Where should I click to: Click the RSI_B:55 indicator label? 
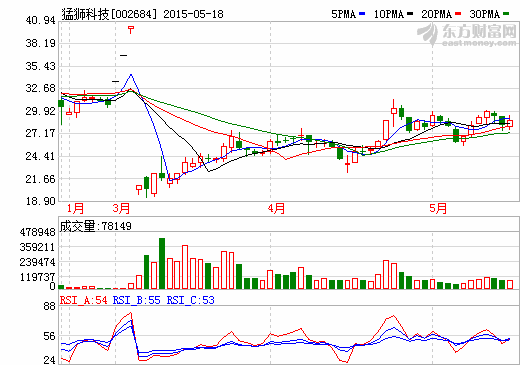pos(137,300)
